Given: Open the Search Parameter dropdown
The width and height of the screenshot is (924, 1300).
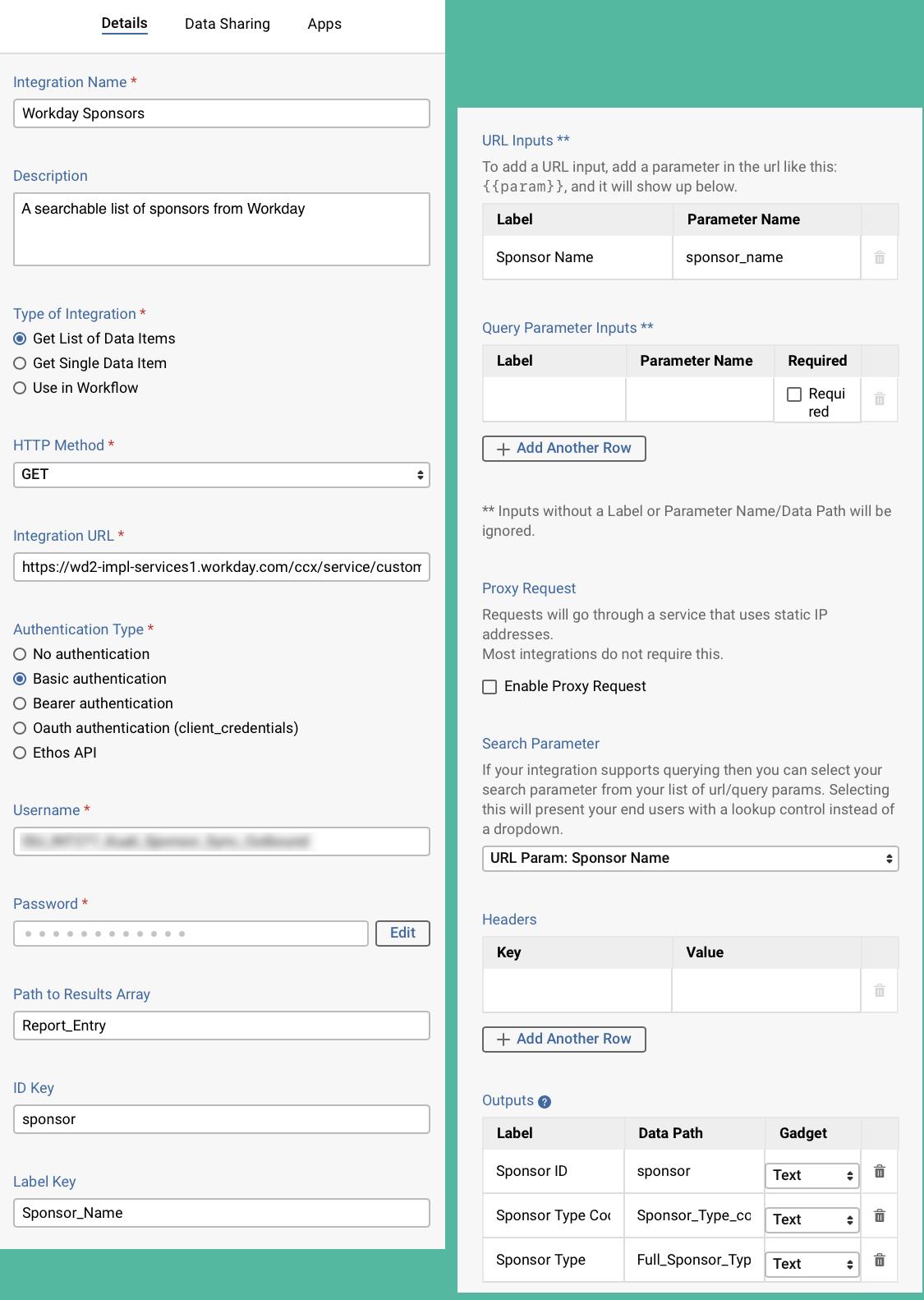Looking at the screenshot, I should point(690,858).
